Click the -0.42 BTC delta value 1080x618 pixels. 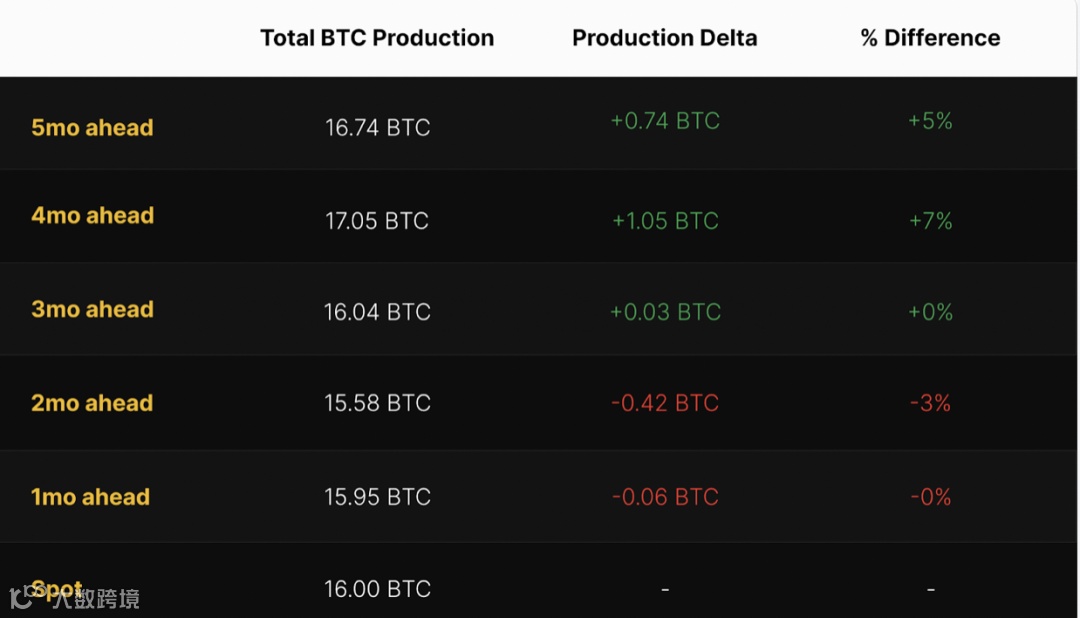coord(665,404)
